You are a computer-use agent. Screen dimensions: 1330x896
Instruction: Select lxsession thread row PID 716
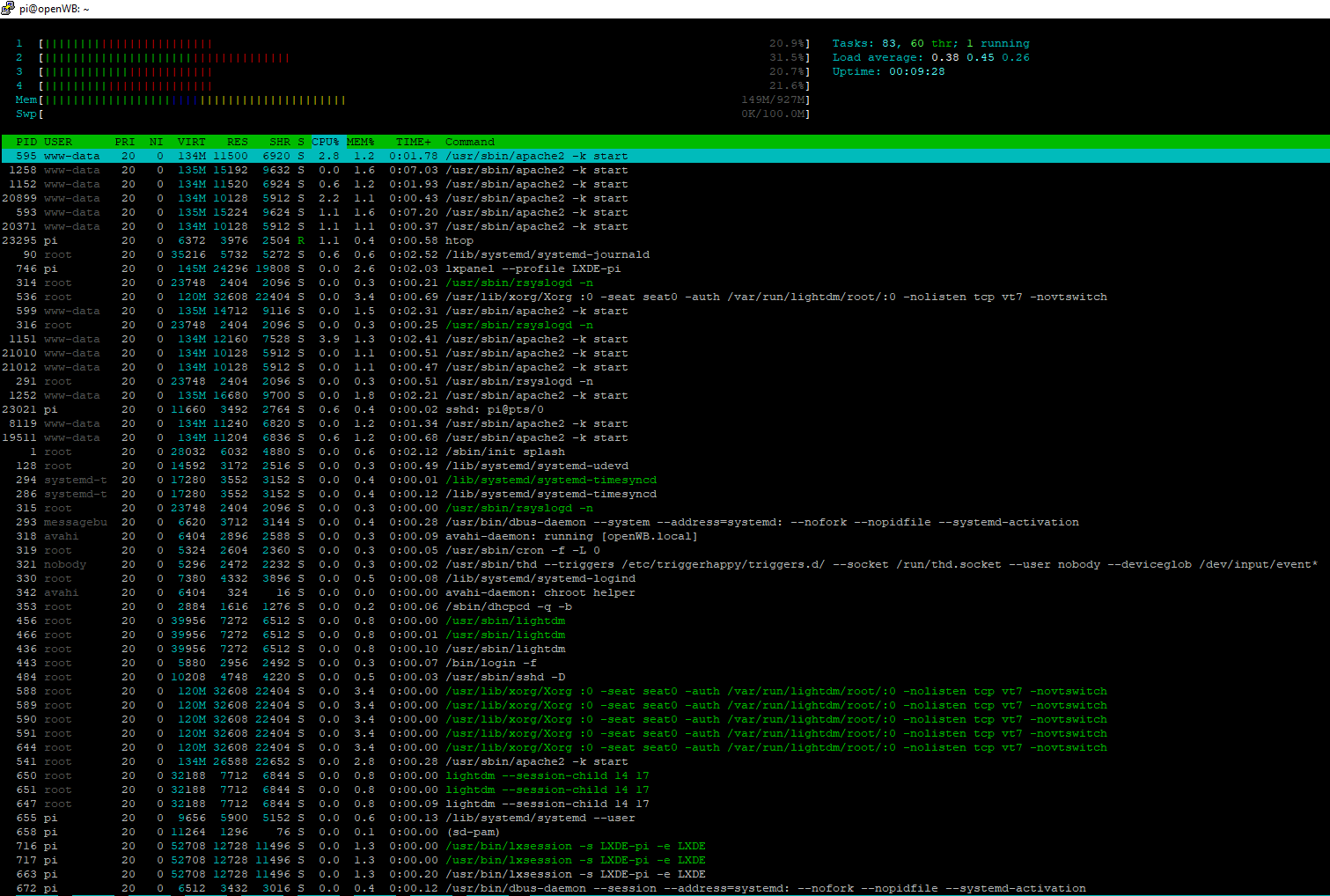pos(665,846)
